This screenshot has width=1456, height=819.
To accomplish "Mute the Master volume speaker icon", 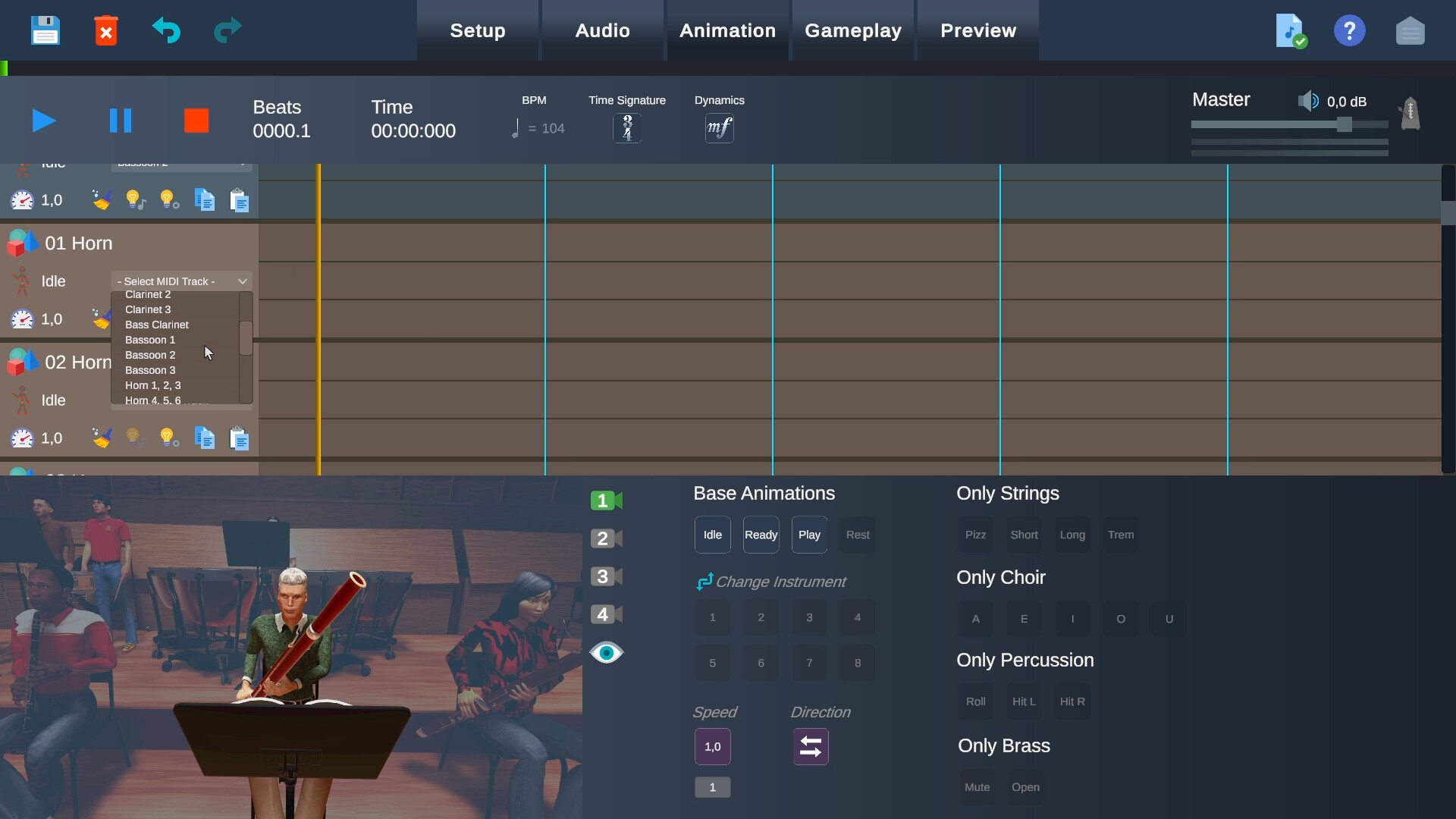I will pos(1309,100).
